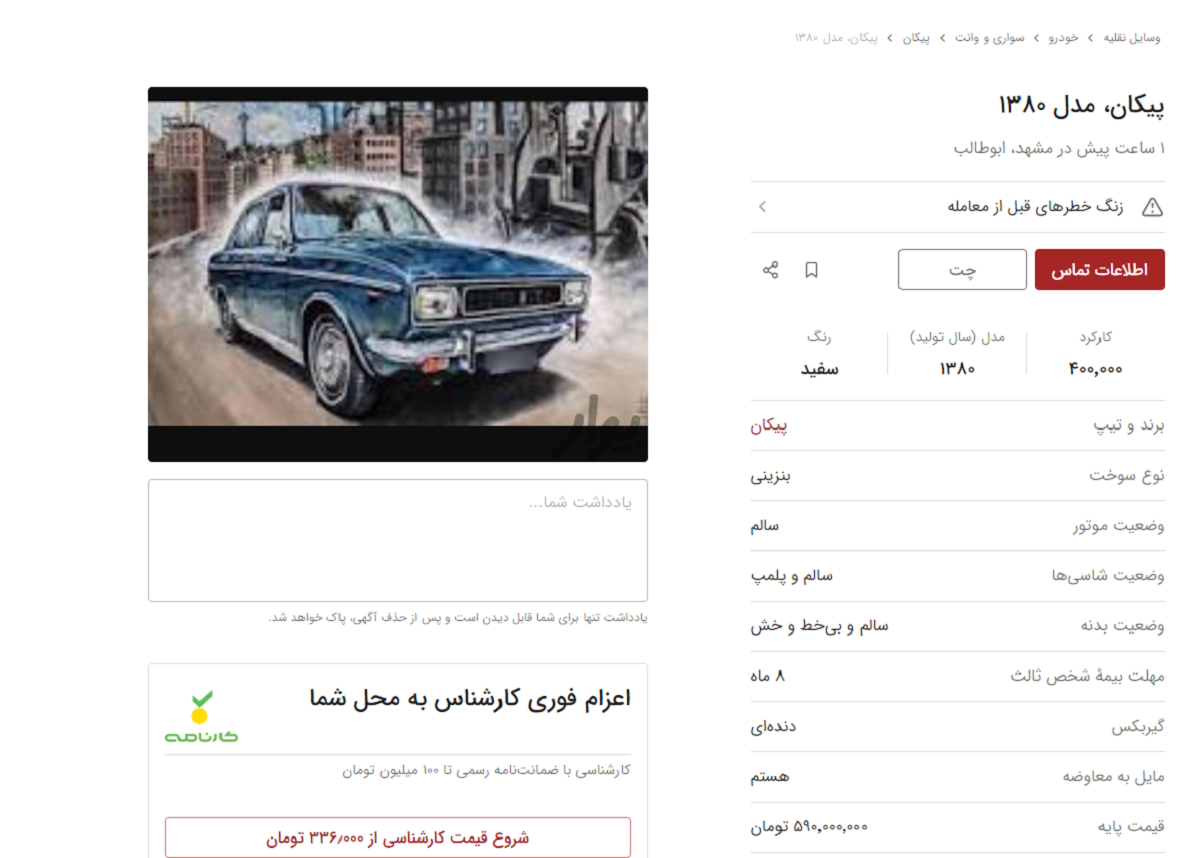Open اطلاعات تماس contact details

click(x=1099, y=269)
